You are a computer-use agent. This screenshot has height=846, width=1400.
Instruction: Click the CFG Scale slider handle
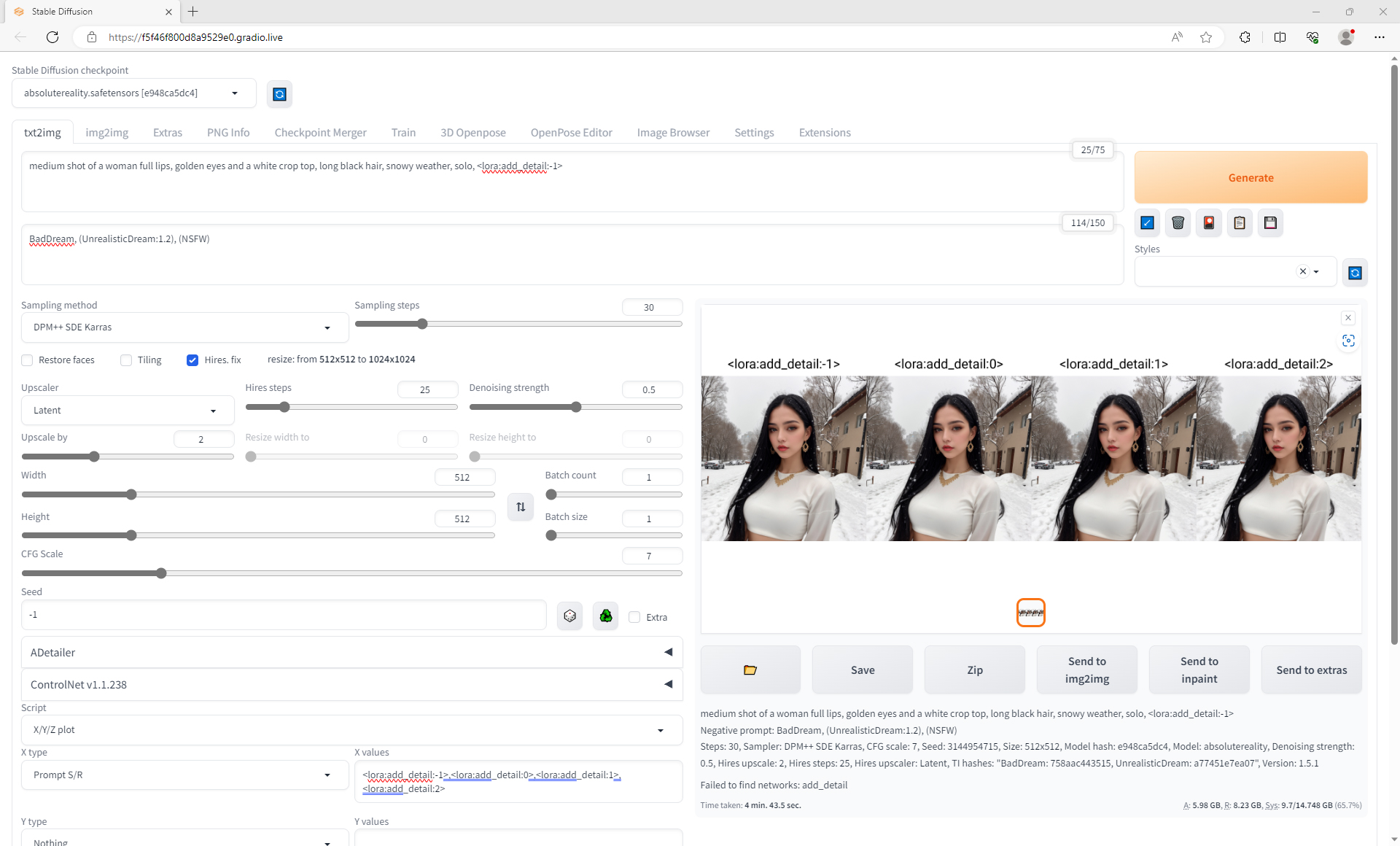click(x=161, y=573)
